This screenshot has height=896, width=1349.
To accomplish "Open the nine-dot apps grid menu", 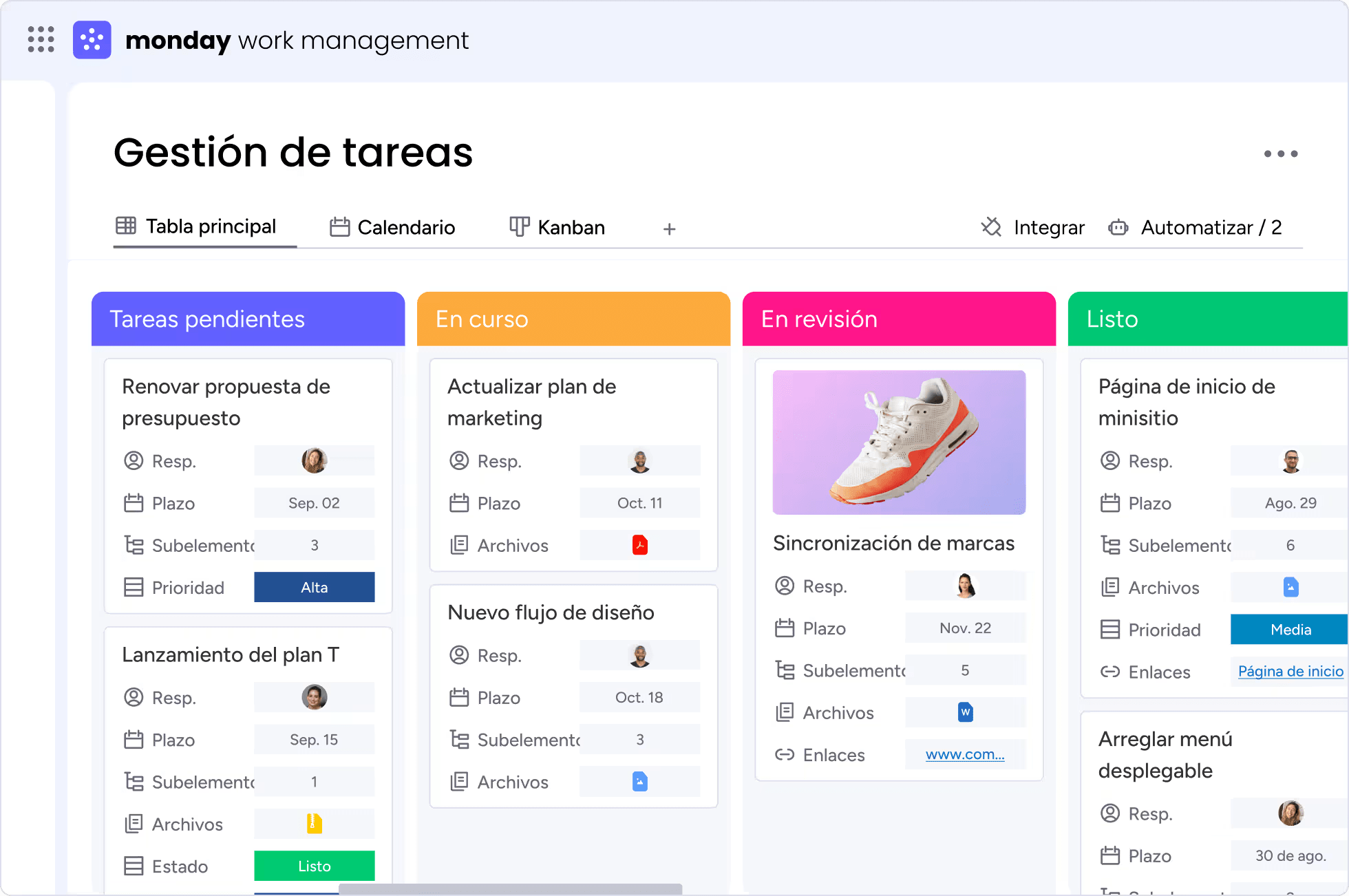I will pyautogui.click(x=41, y=39).
